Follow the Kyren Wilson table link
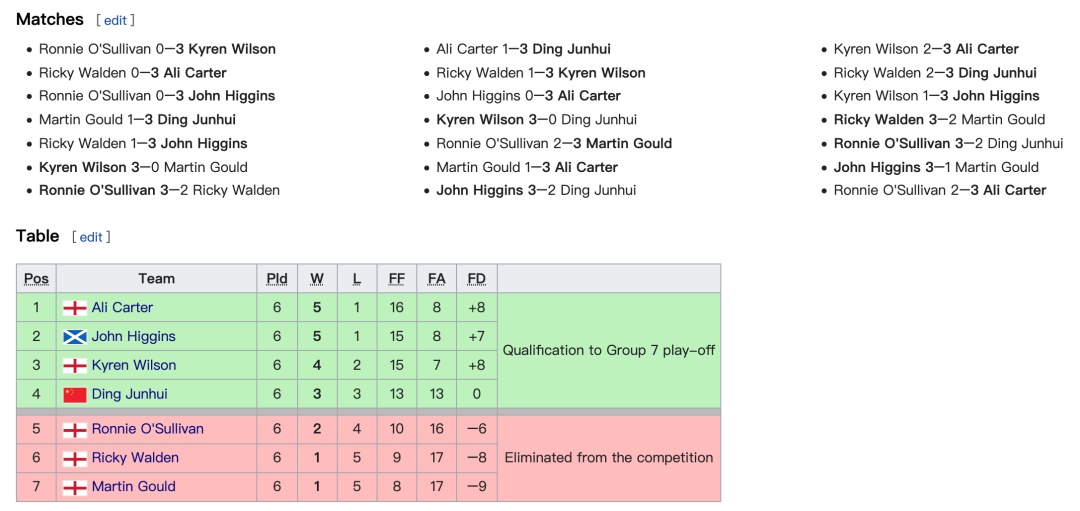1080x511 pixels. click(x=134, y=365)
